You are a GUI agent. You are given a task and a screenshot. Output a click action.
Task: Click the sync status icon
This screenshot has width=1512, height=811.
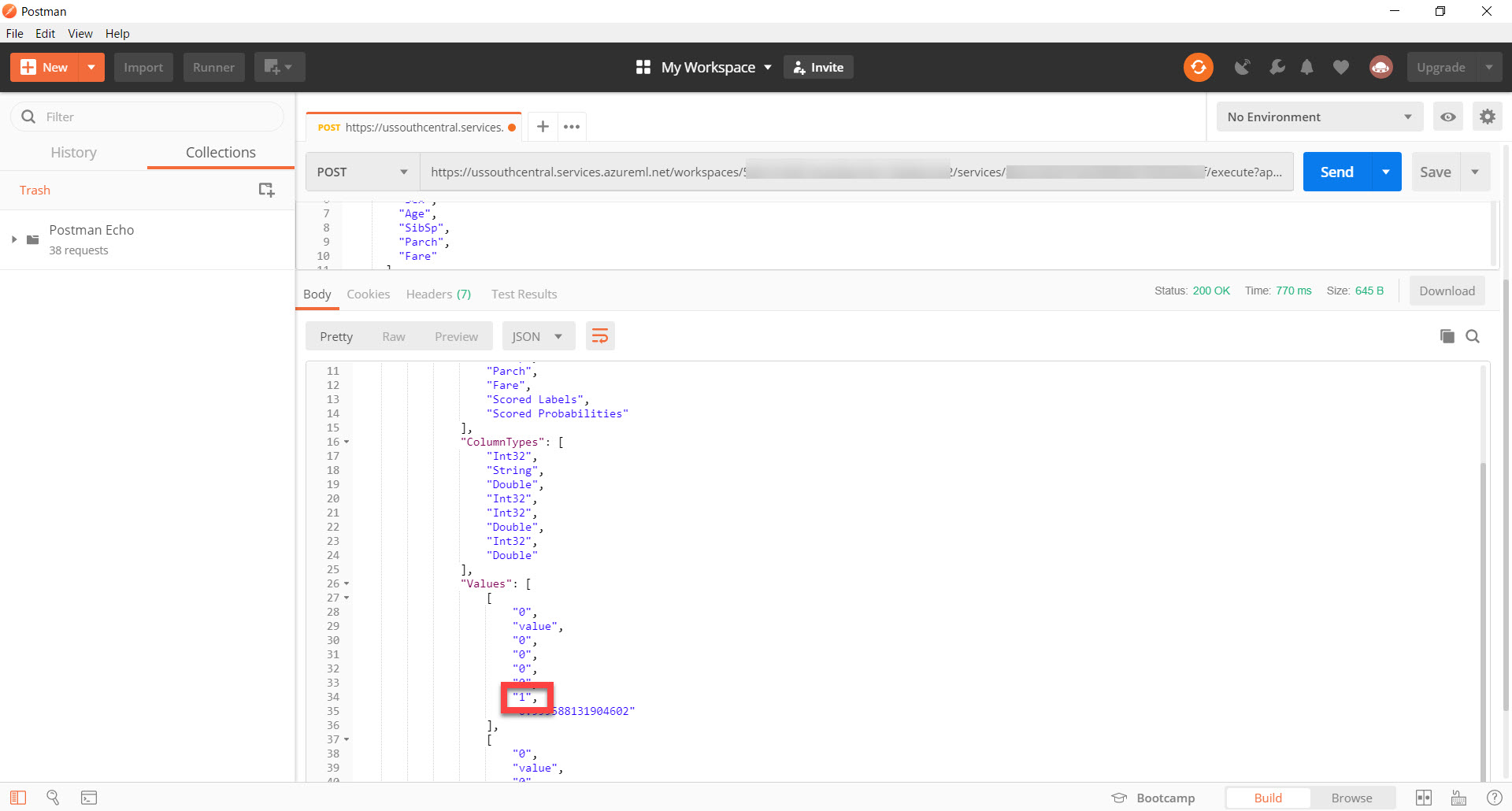coord(1198,68)
